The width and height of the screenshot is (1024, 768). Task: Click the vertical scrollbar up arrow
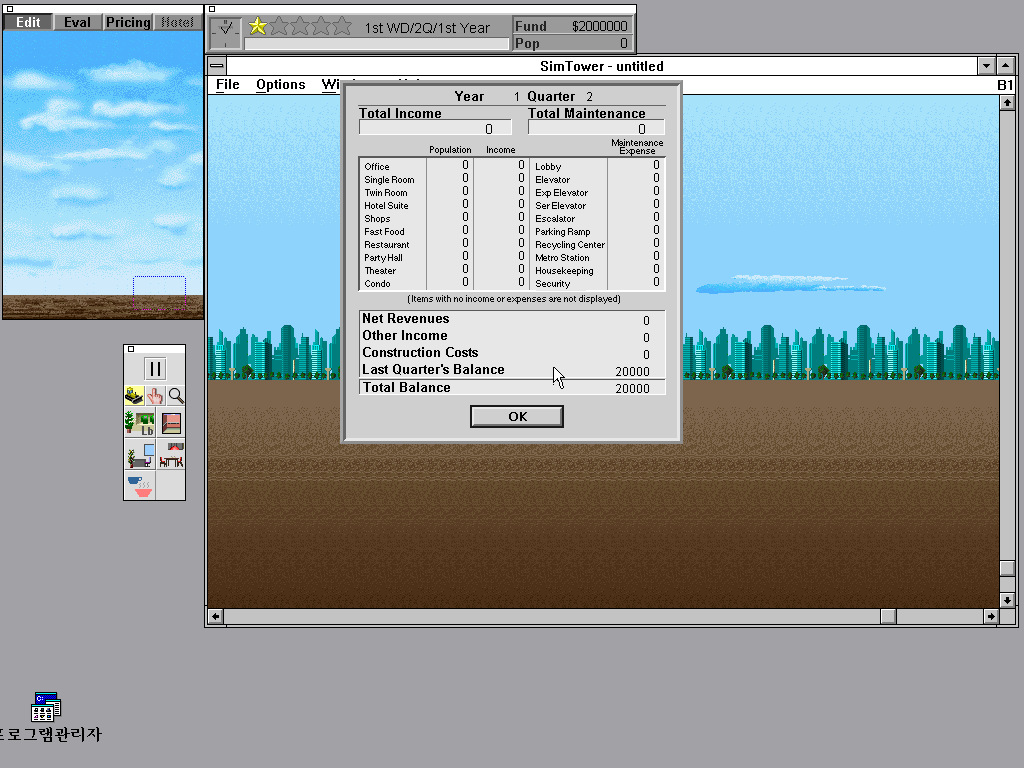tap(1007, 103)
